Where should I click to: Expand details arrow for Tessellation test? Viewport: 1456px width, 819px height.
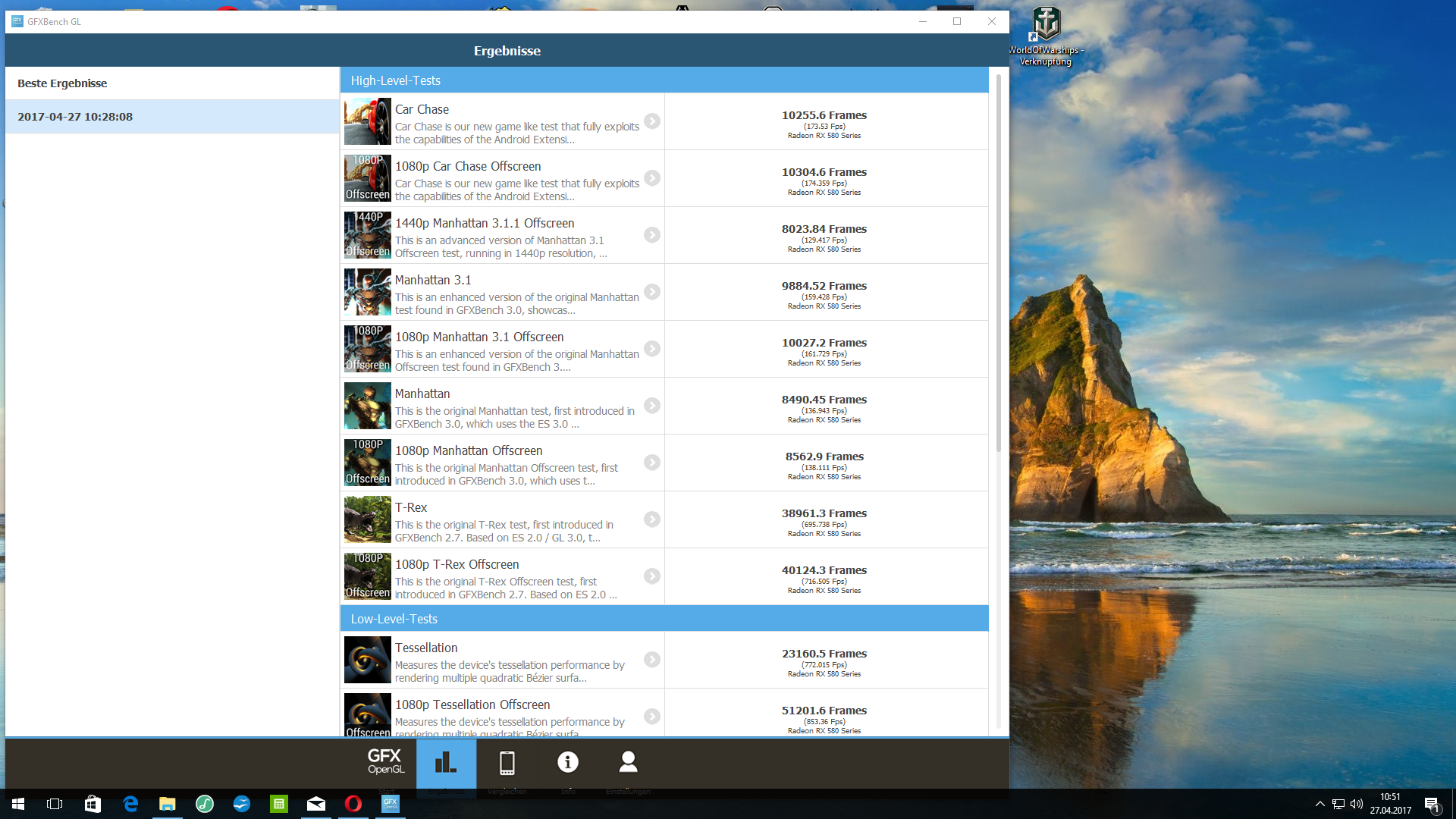651,660
